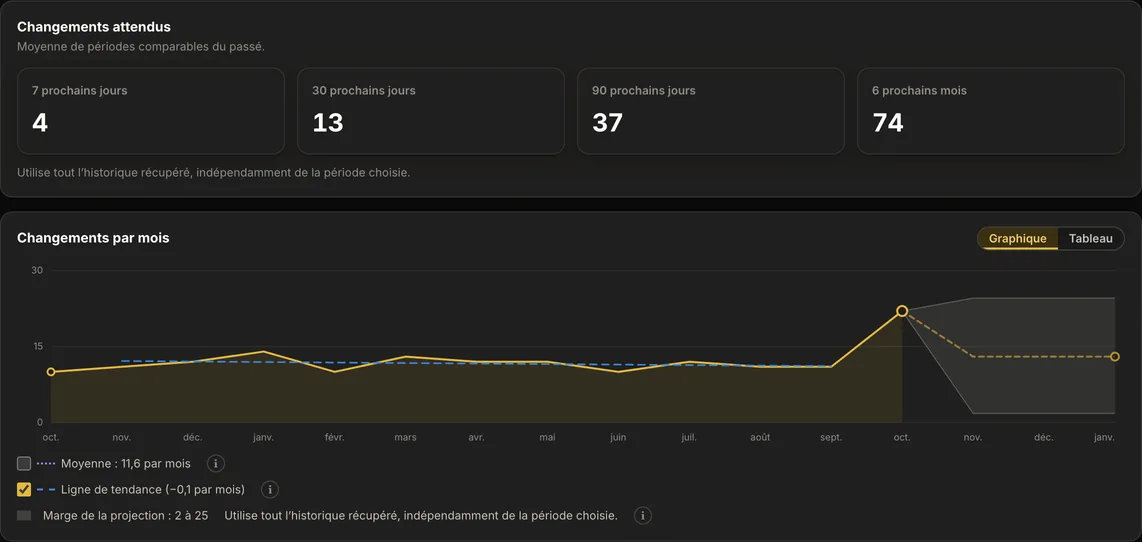This screenshot has height=542, width=1142.
Task: Click the October peak data point marker
Action: [x=902, y=311]
